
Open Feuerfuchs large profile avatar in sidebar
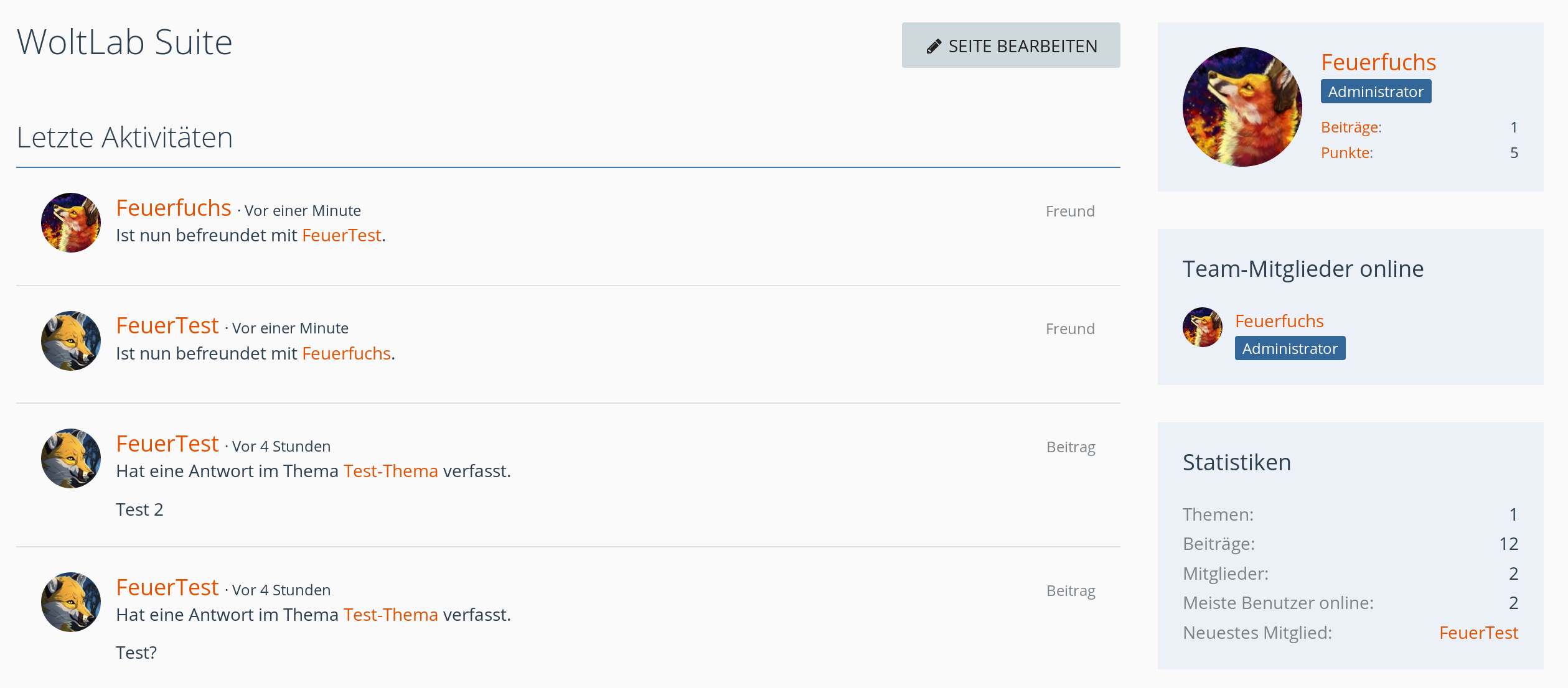coord(1242,107)
